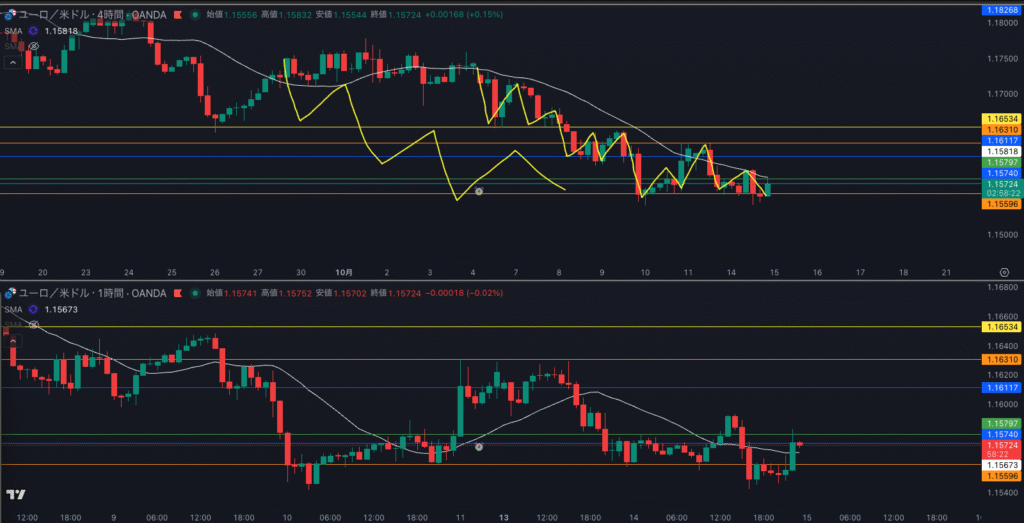Toggle visibility of hidden SMA in upper chart

pyautogui.click(x=33, y=46)
